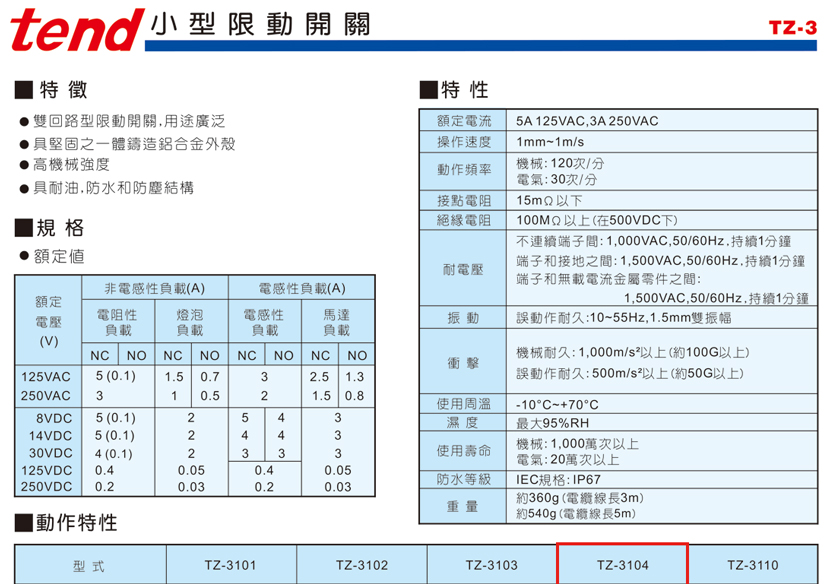Select the 30VDC row label
The height and width of the screenshot is (584, 830).
pyautogui.click(x=50, y=453)
